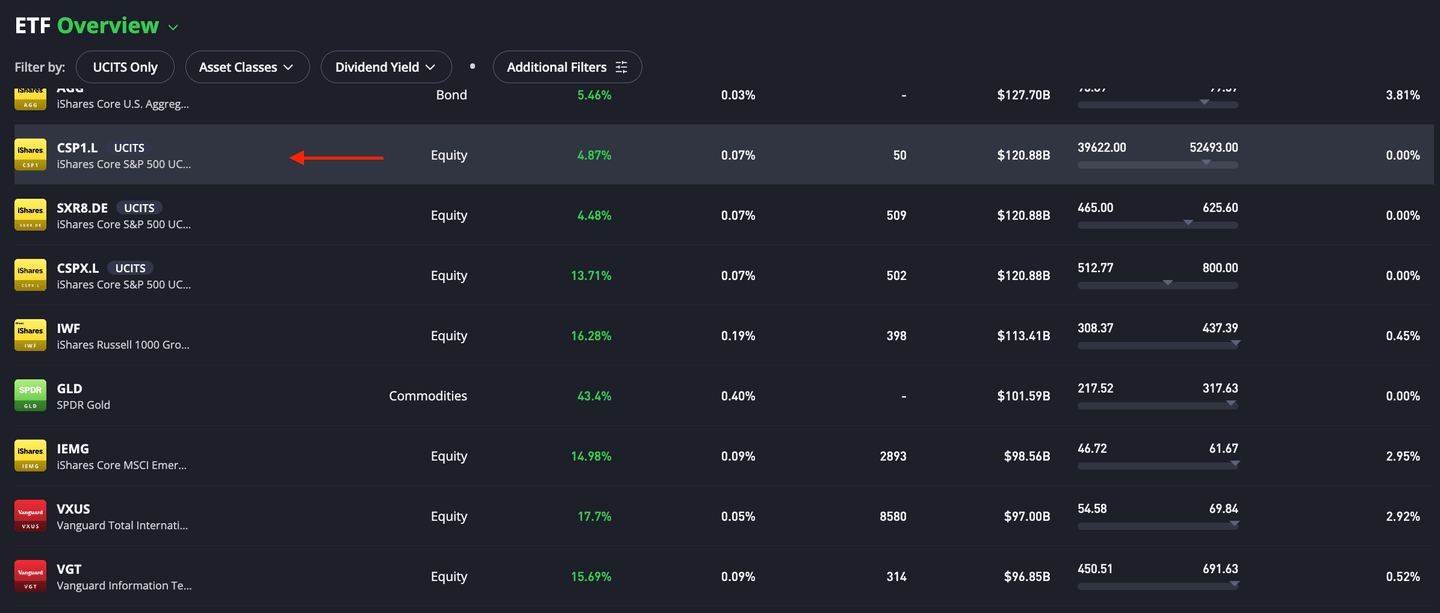This screenshot has height=613, width=1440.
Task: Click the UCITS badge beside CSPX.L
Action: (x=130, y=268)
